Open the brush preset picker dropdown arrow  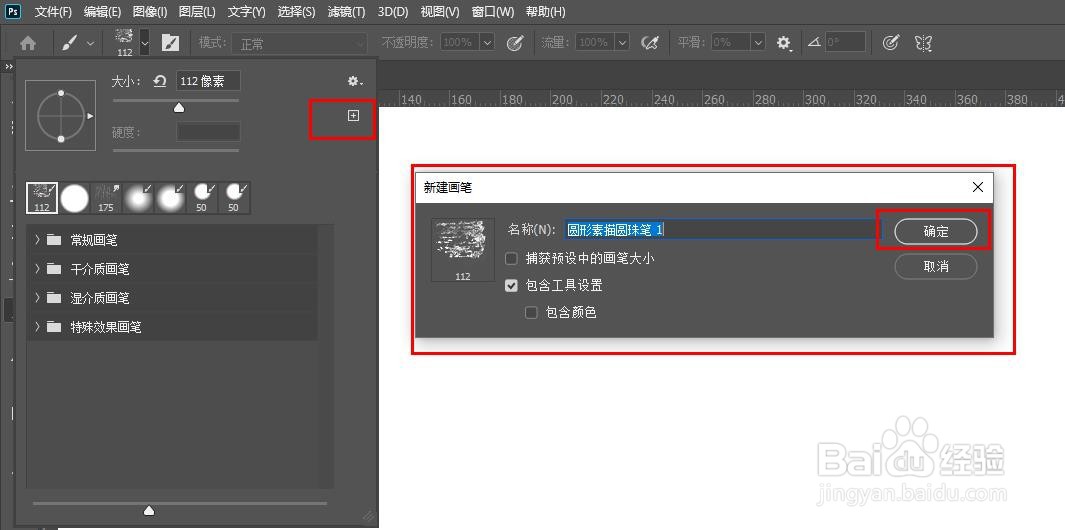[x=145, y=43]
